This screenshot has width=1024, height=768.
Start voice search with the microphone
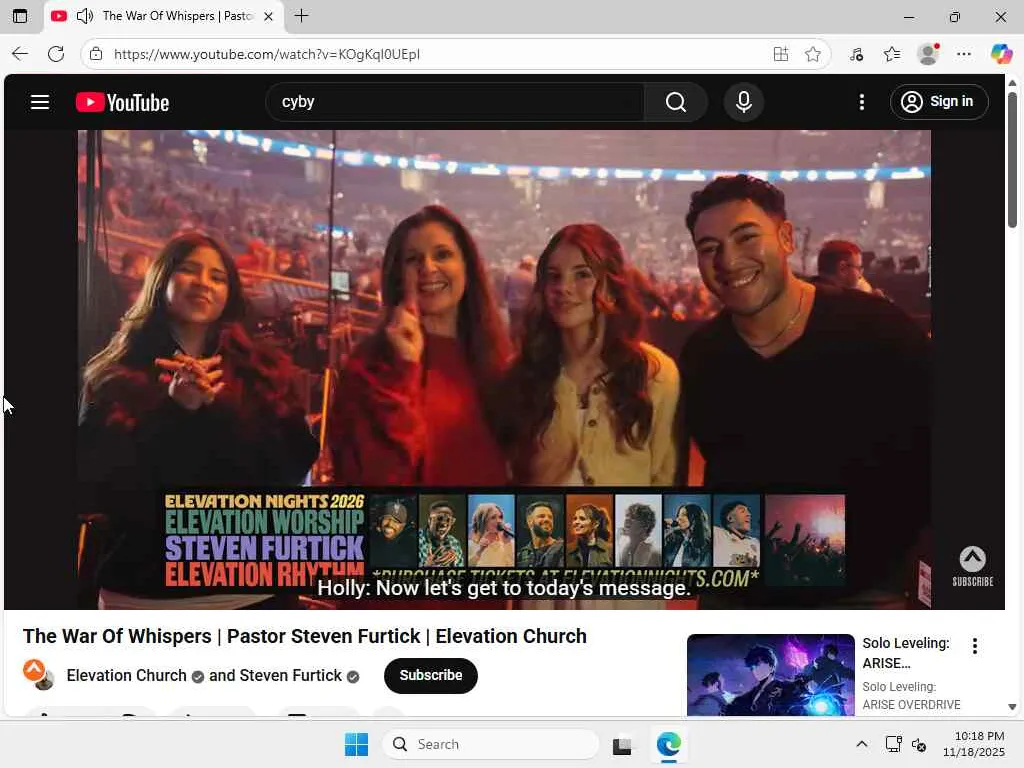(743, 102)
